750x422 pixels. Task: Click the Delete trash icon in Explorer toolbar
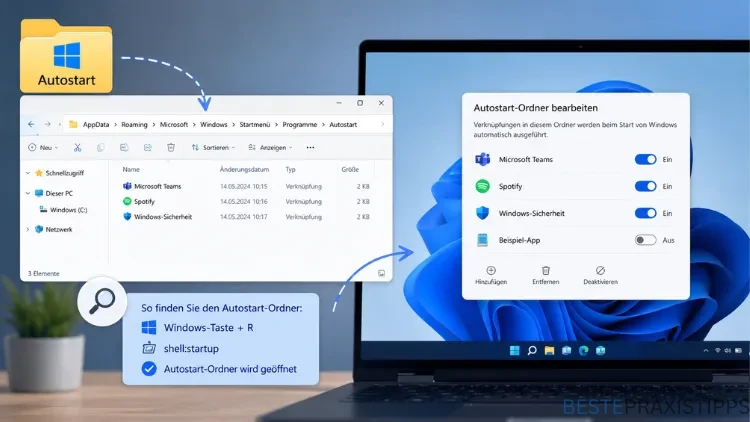171,147
